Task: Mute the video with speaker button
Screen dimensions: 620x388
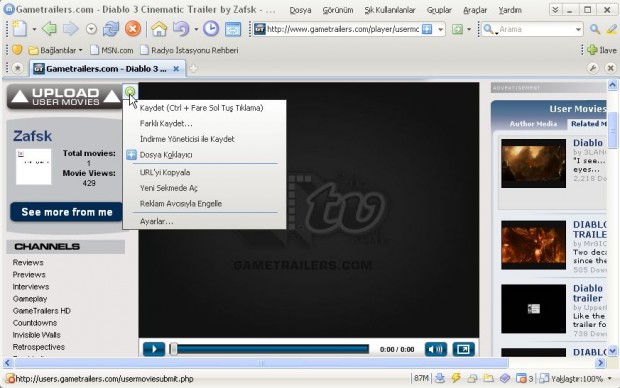Action: point(436,349)
